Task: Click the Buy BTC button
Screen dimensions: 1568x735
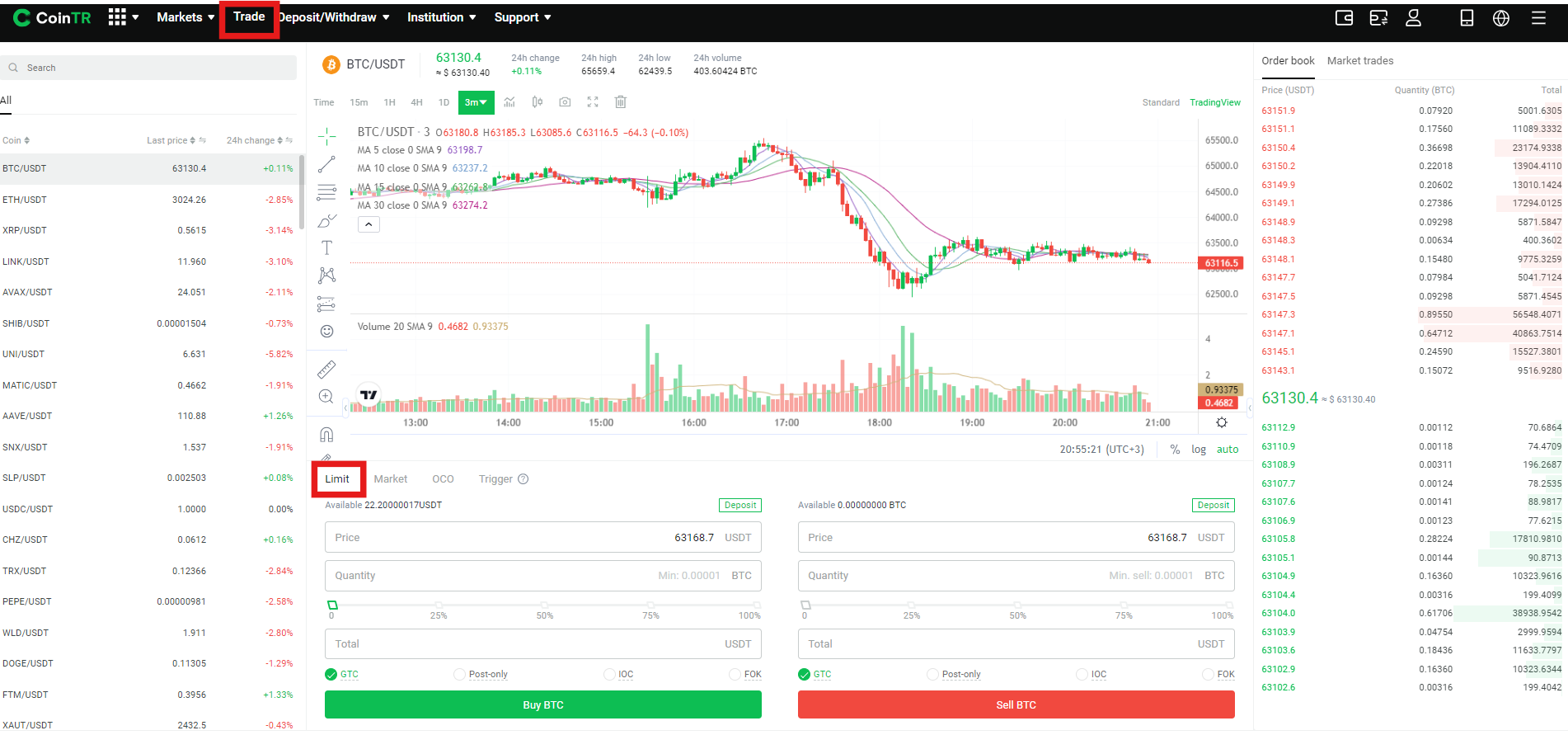Action: (543, 704)
